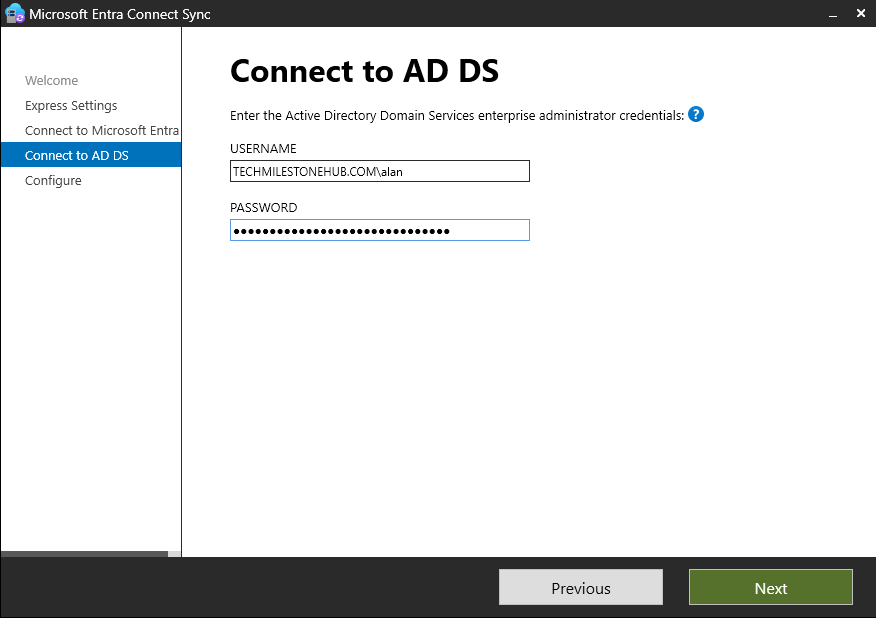Focus the PASSWORD input field
This screenshot has width=876, height=618.
coord(379,230)
